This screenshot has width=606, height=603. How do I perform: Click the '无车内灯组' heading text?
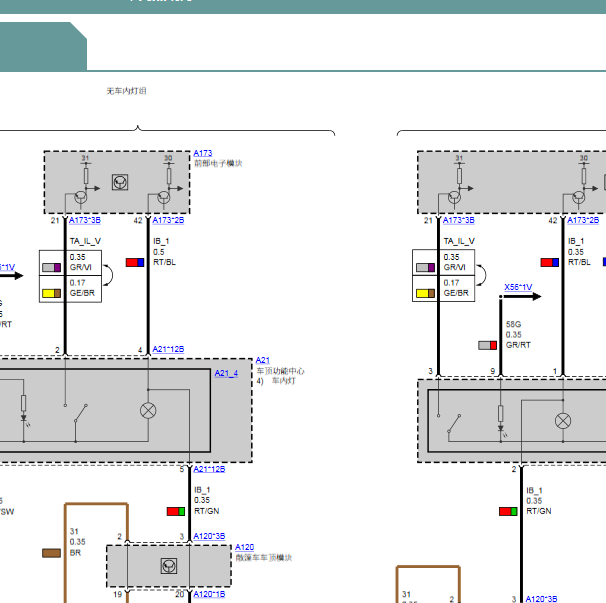point(126,91)
